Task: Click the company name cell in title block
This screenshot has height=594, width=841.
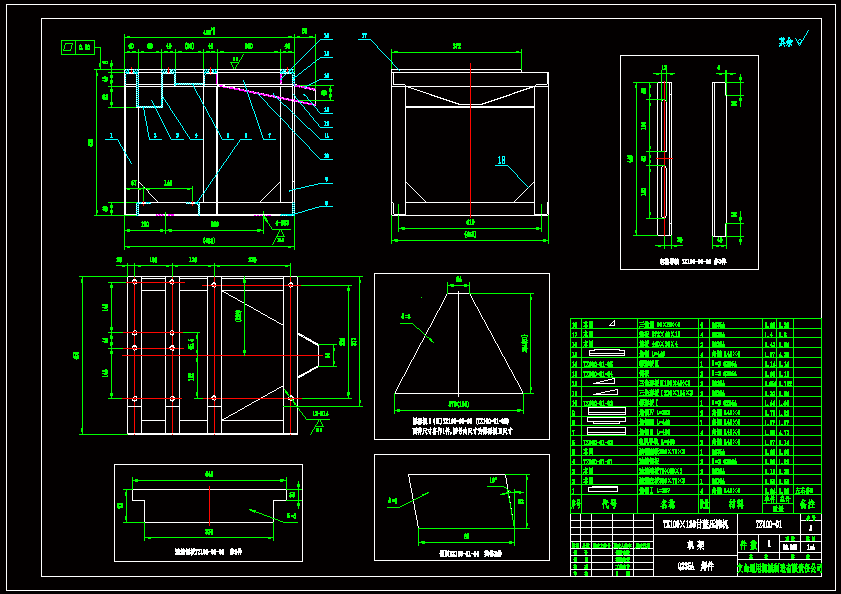Action: coord(779,567)
